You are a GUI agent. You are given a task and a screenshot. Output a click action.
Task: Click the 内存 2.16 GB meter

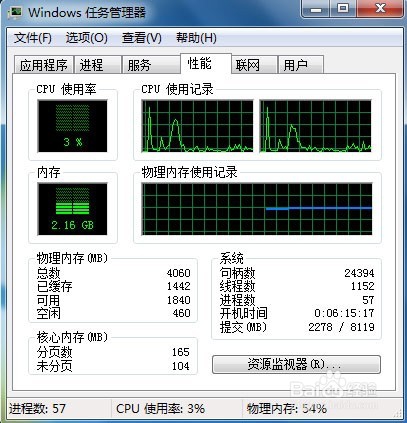pos(72,209)
